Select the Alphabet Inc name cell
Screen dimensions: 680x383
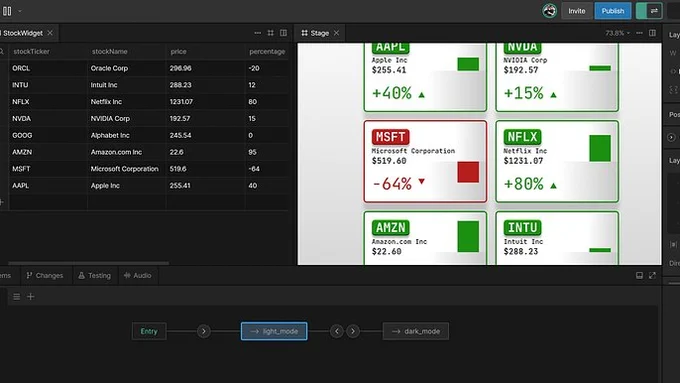(x=126, y=135)
